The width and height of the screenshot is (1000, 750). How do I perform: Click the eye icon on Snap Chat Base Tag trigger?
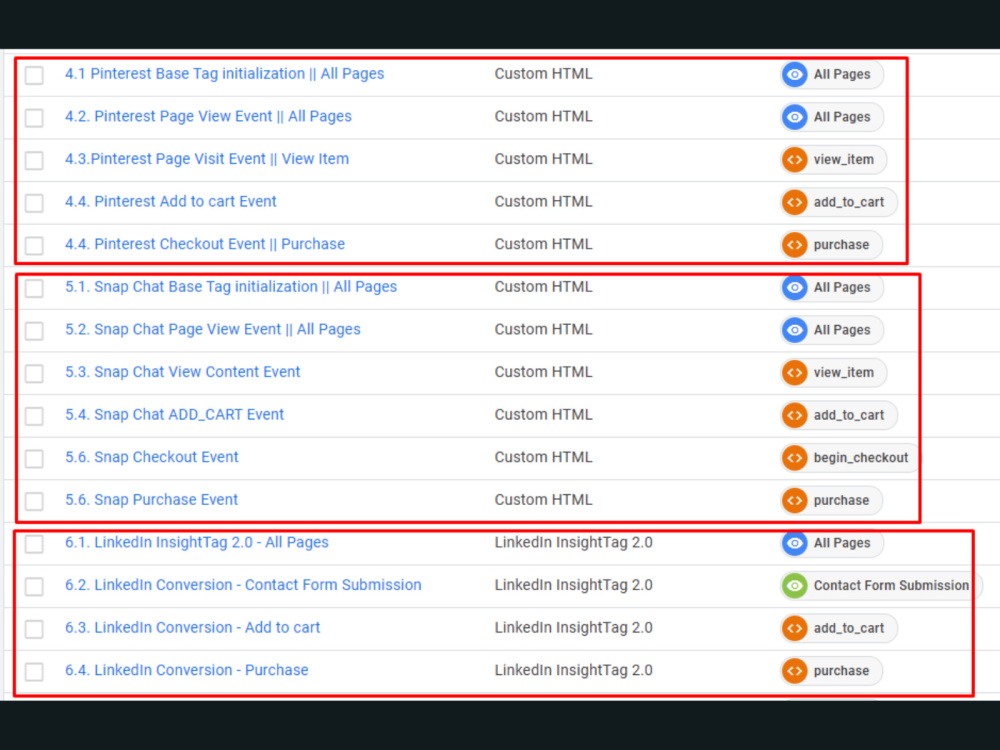pyautogui.click(x=794, y=287)
